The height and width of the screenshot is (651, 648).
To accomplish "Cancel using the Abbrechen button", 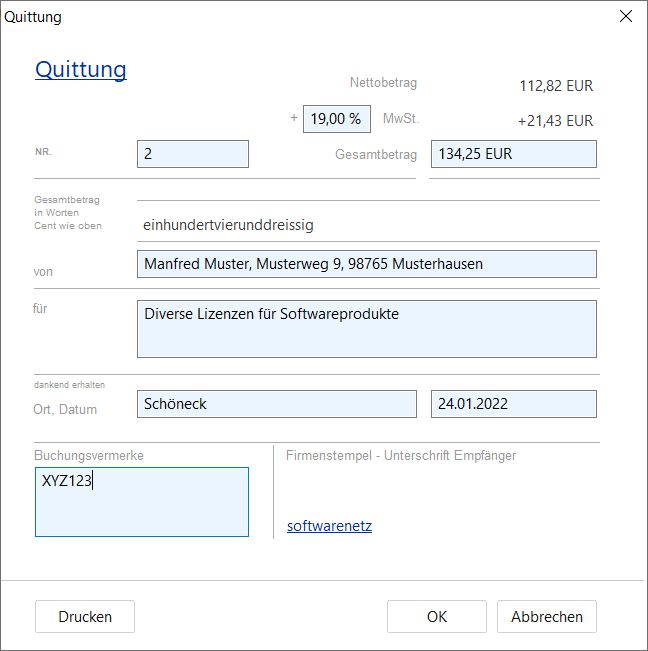I will 546,616.
